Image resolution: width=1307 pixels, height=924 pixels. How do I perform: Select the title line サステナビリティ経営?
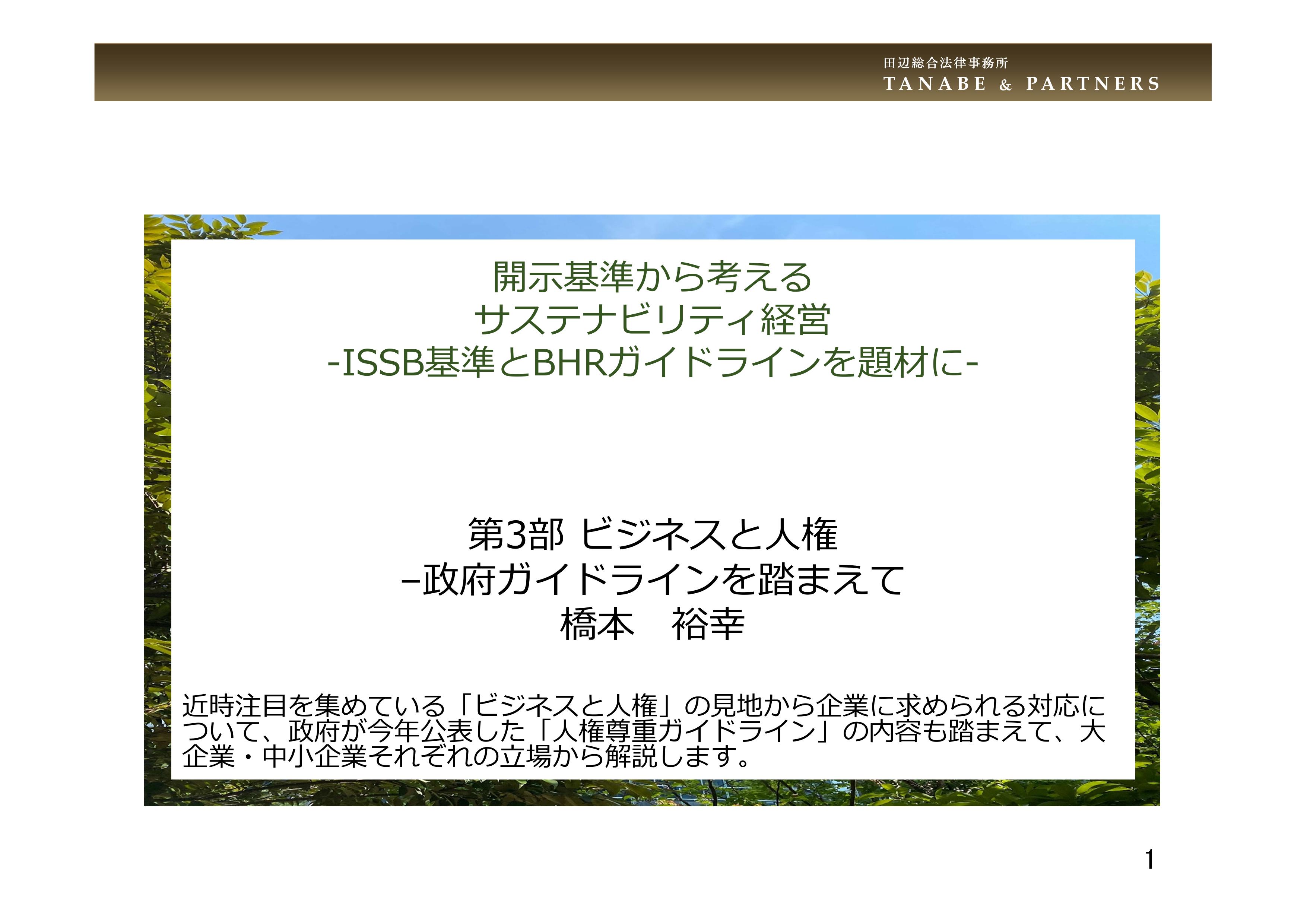[652, 320]
